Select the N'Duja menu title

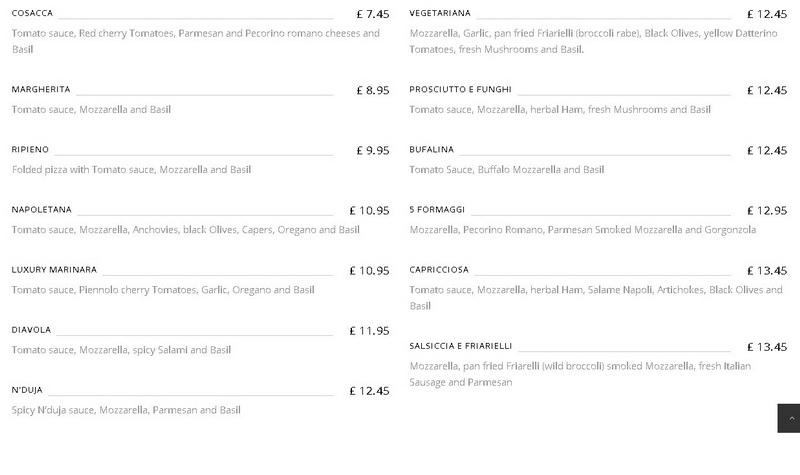(27, 390)
